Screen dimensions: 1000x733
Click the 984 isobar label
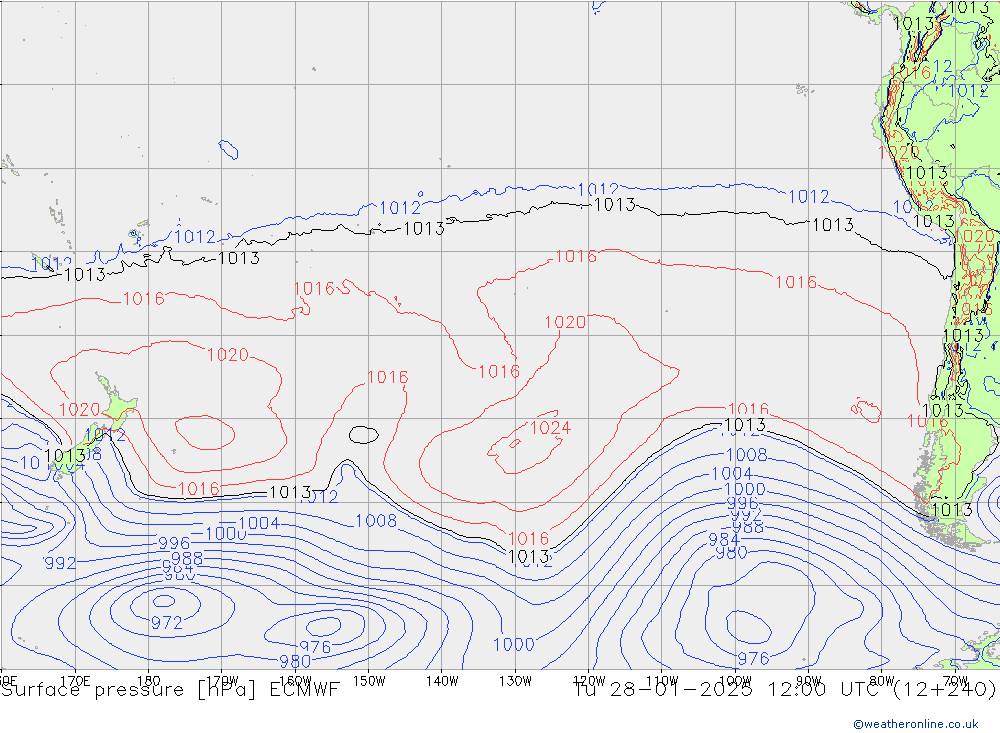[724, 540]
